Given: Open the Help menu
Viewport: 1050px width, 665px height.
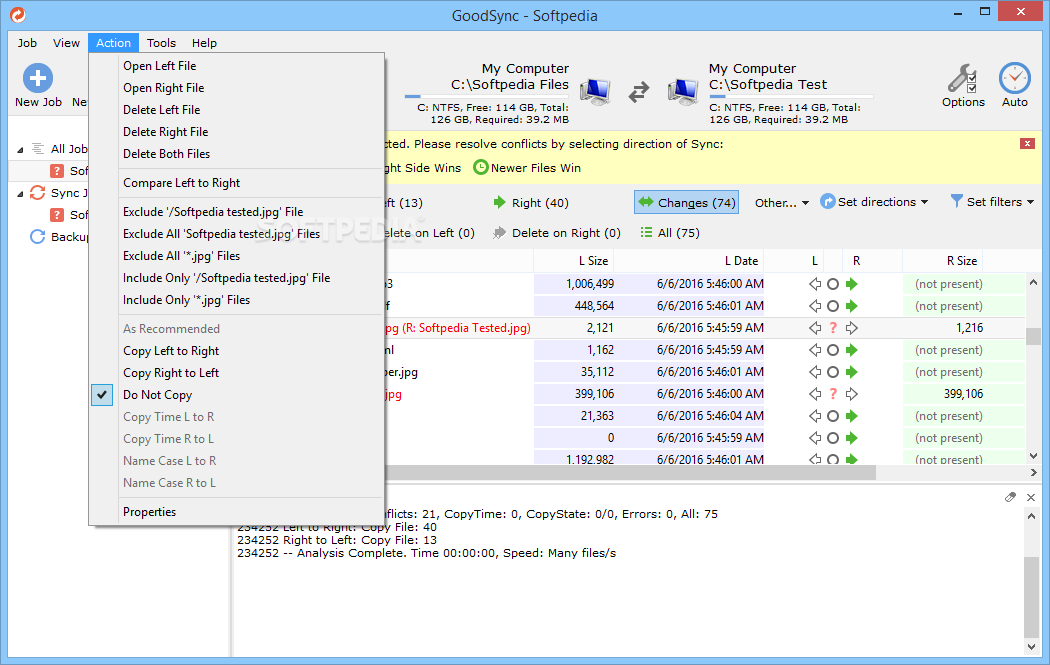Looking at the screenshot, I should click(204, 43).
